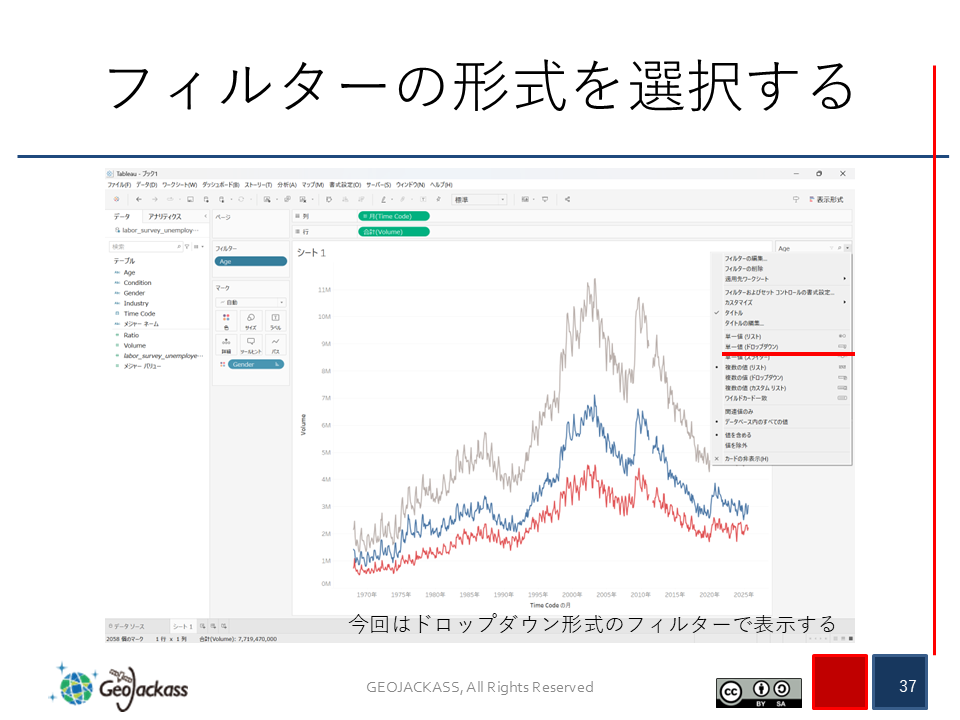Open the 分析(A) menu
Screen dimensions: 960x720
(288, 185)
